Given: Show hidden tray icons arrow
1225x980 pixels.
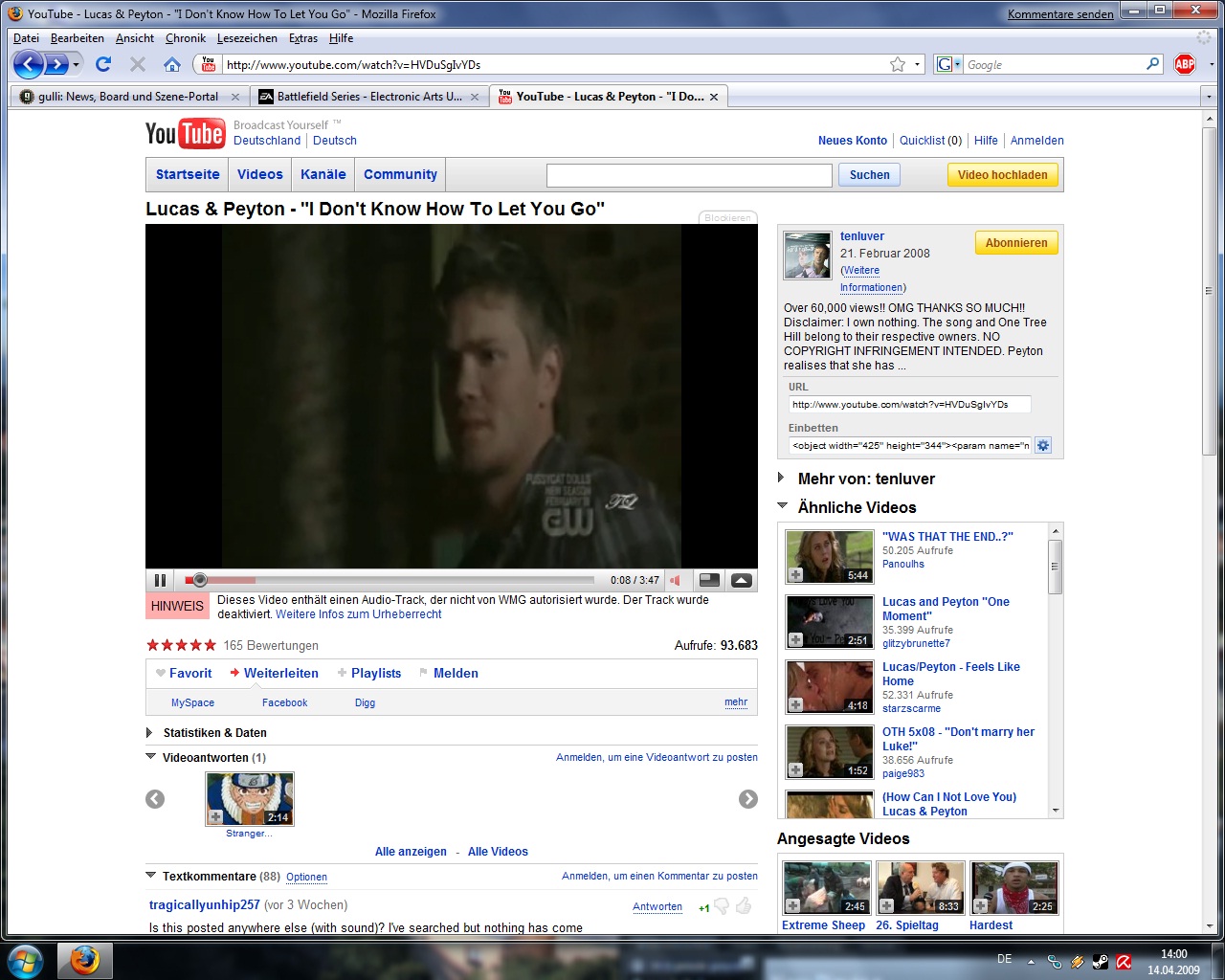Looking at the screenshot, I should (x=1031, y=961).
